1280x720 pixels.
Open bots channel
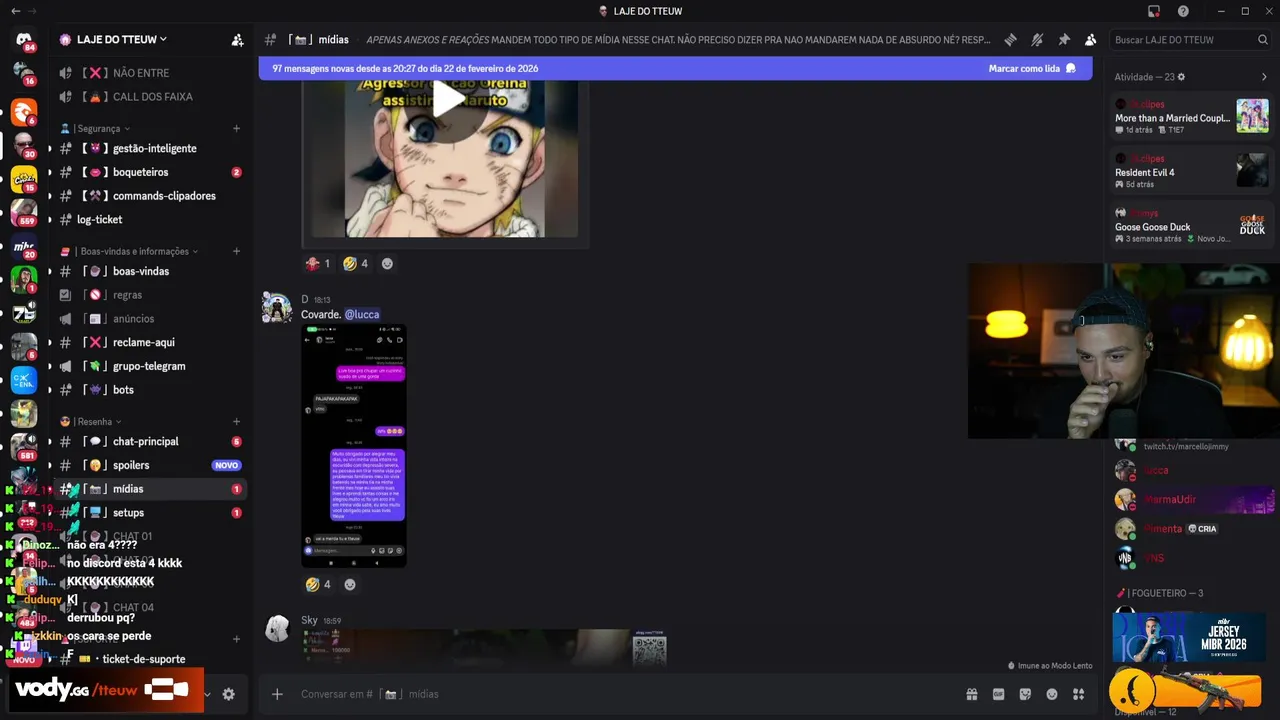(150, 390)
